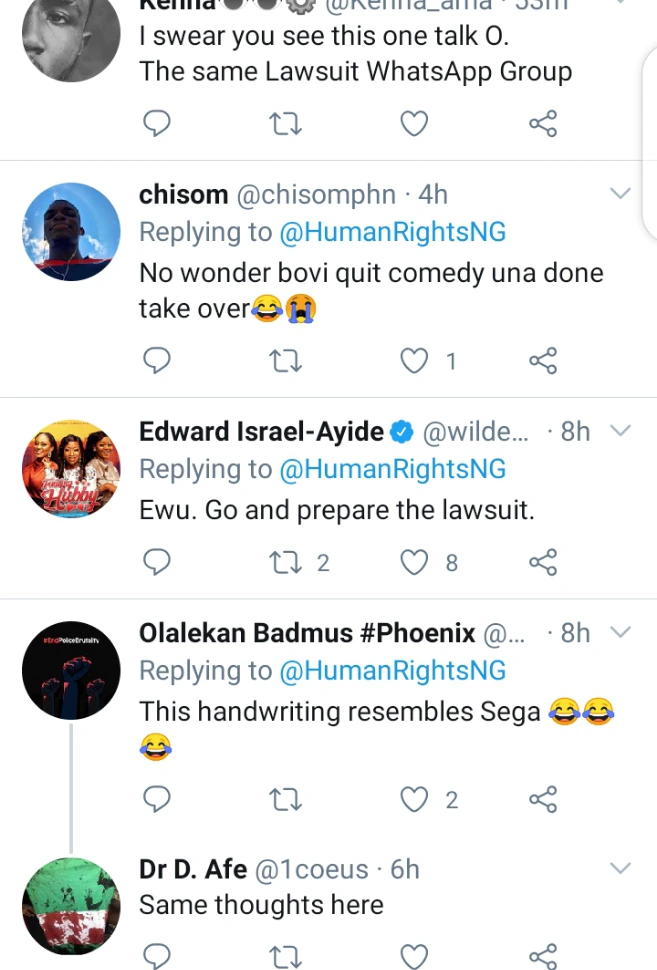This screenshot has height=970, width=657.
Task: Open Edward Israel-Ayide's profile avatar
Action: pos(71,469)
